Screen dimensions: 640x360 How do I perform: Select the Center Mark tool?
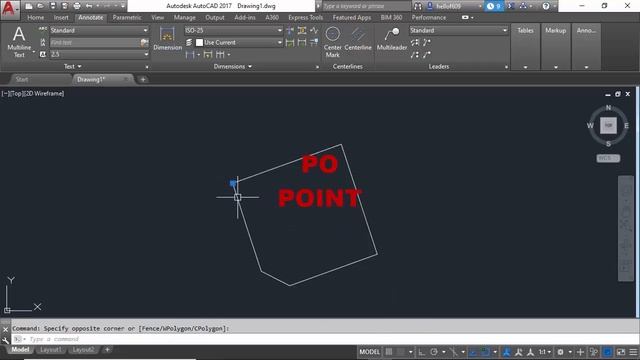click(333, 42)
